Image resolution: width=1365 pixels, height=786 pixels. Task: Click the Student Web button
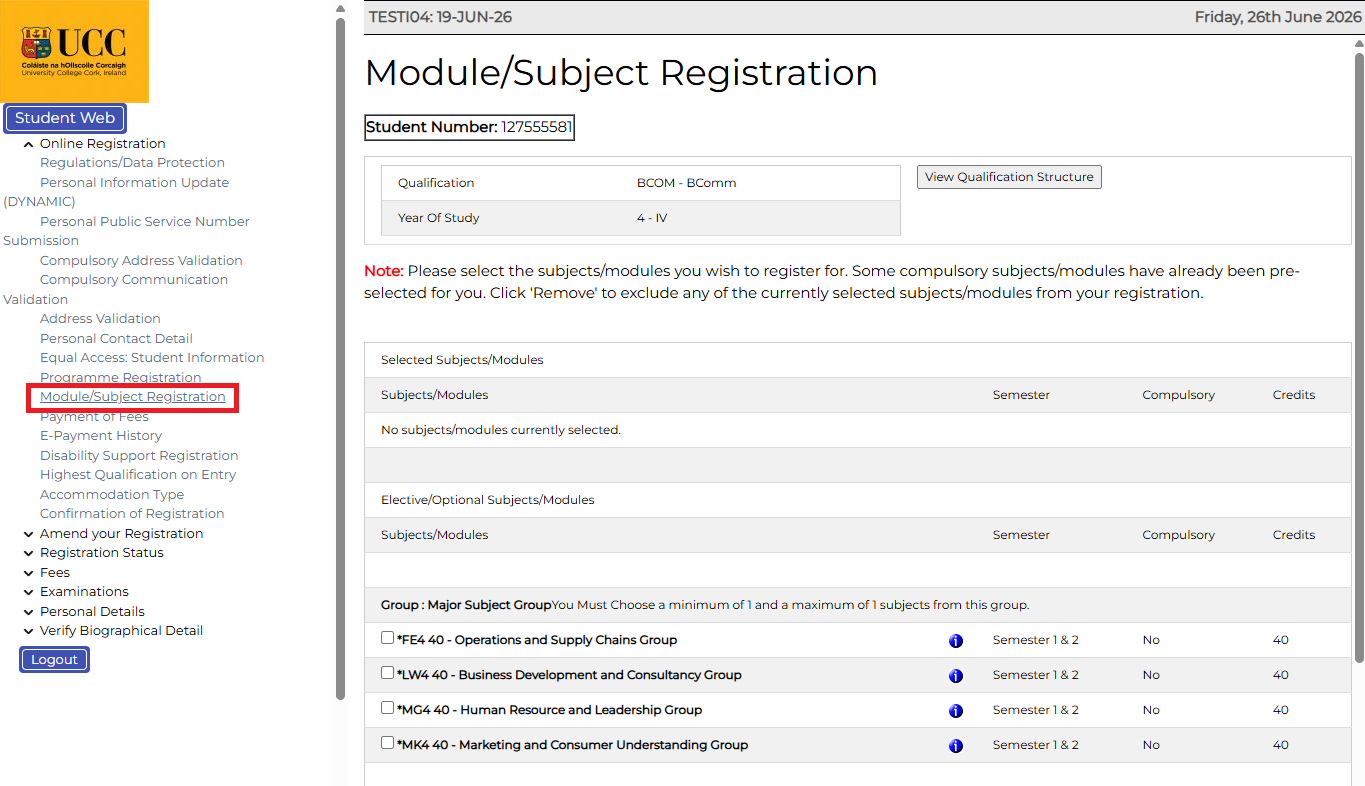click(65, 118)
